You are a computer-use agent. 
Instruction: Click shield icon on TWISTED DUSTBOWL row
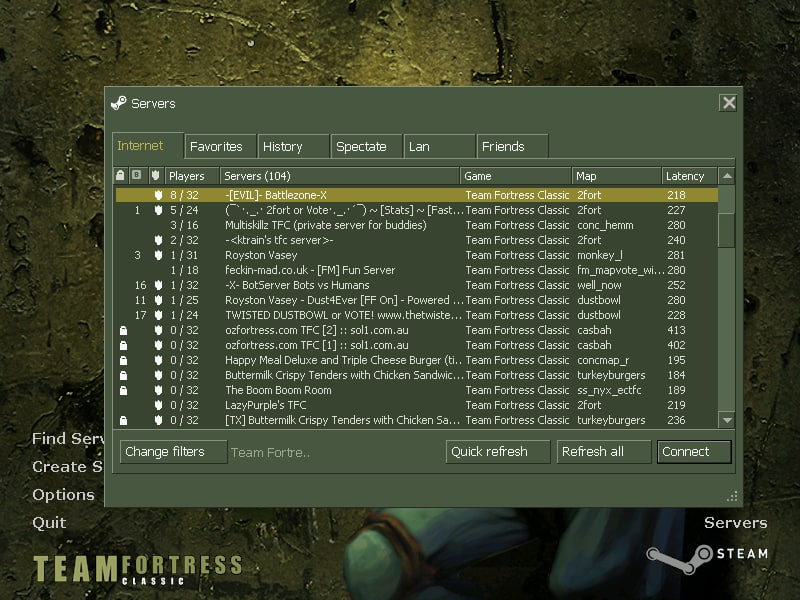pyautogui.click(x=159, y=315)
